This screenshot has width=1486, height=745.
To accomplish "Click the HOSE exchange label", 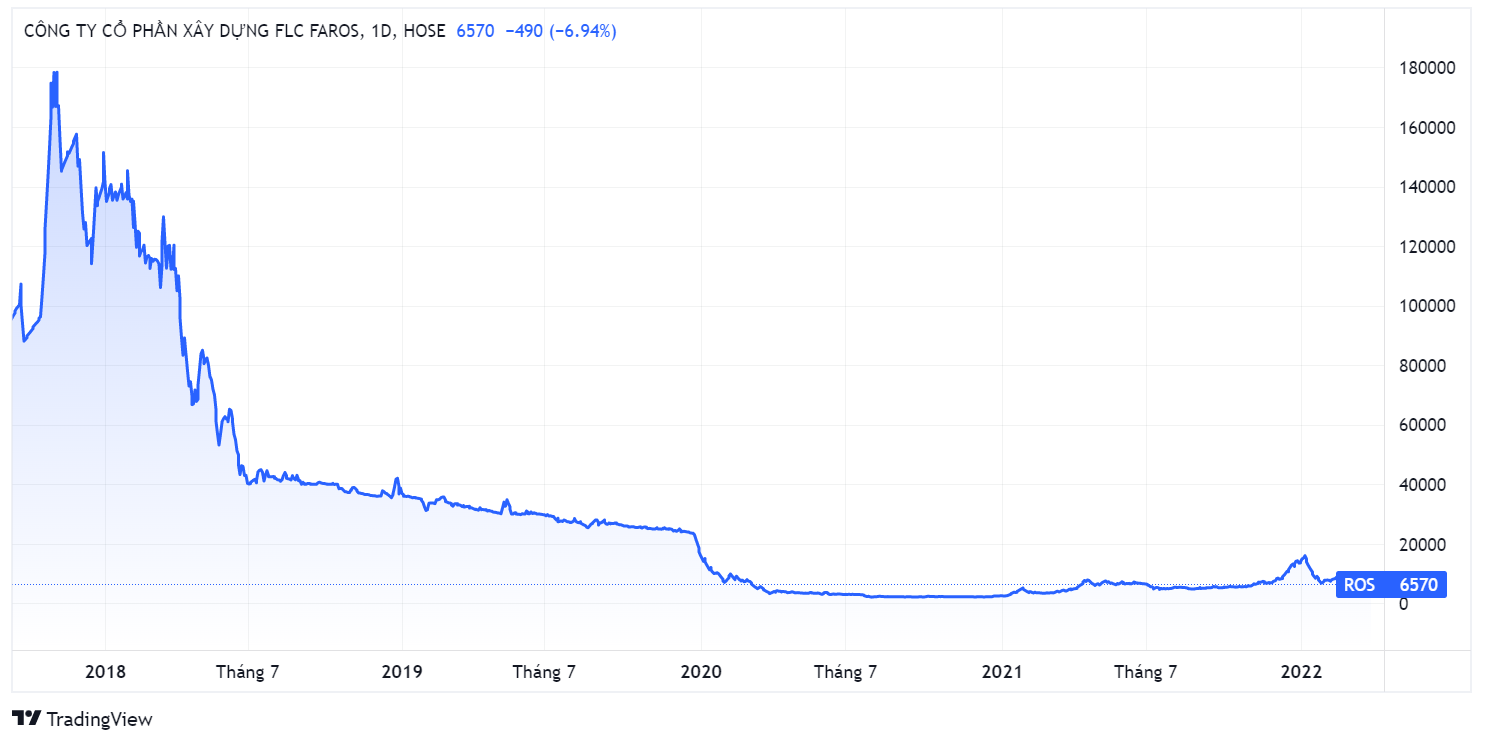I will [425, 31].
